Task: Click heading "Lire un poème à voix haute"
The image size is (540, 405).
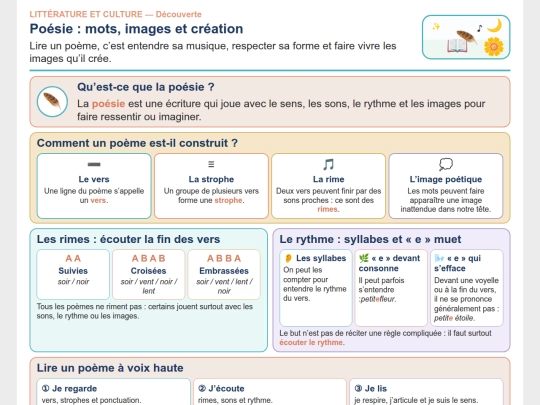Action: pos(110,368)
